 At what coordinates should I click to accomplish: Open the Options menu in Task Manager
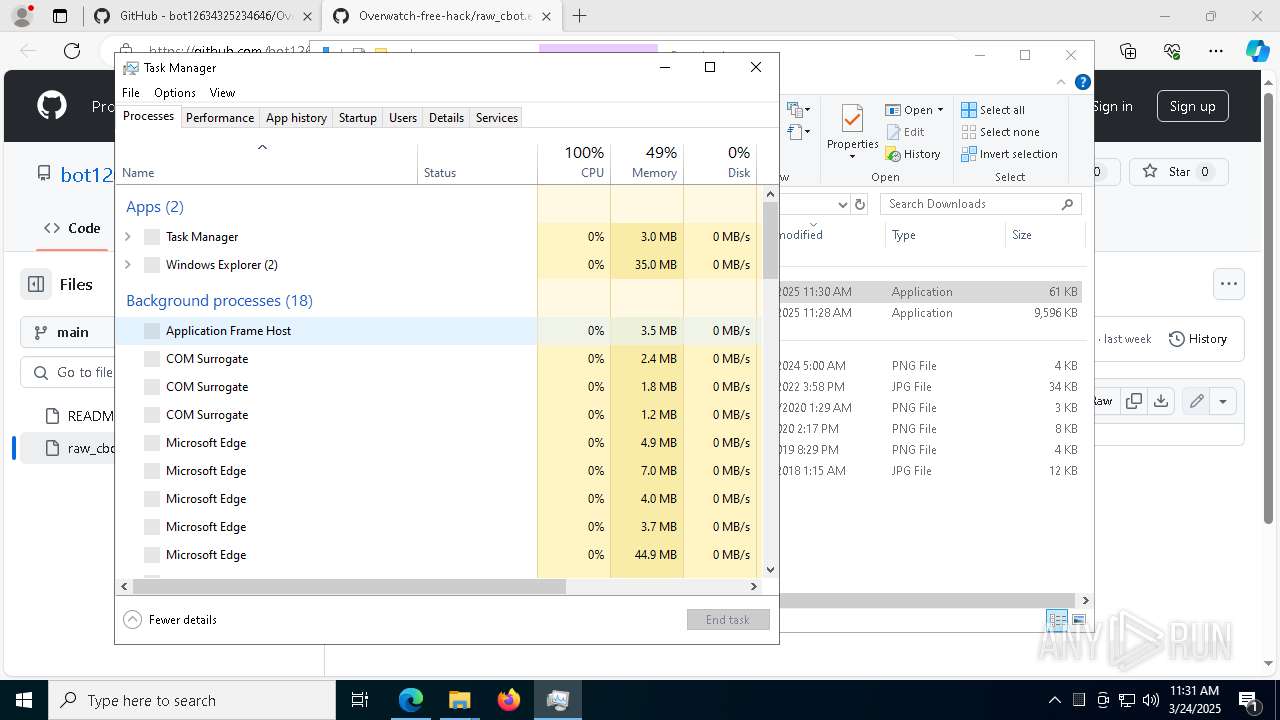pos(175,92)
